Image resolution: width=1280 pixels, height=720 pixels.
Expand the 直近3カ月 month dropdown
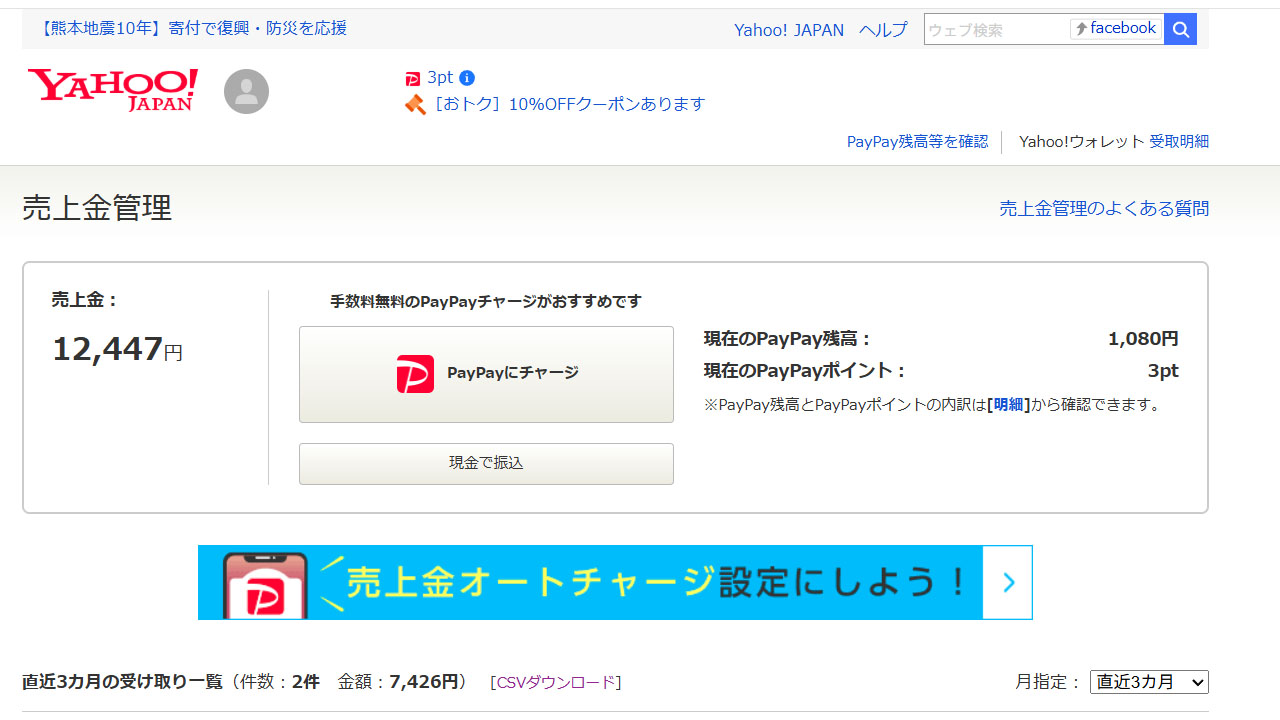click(1149, 682)
